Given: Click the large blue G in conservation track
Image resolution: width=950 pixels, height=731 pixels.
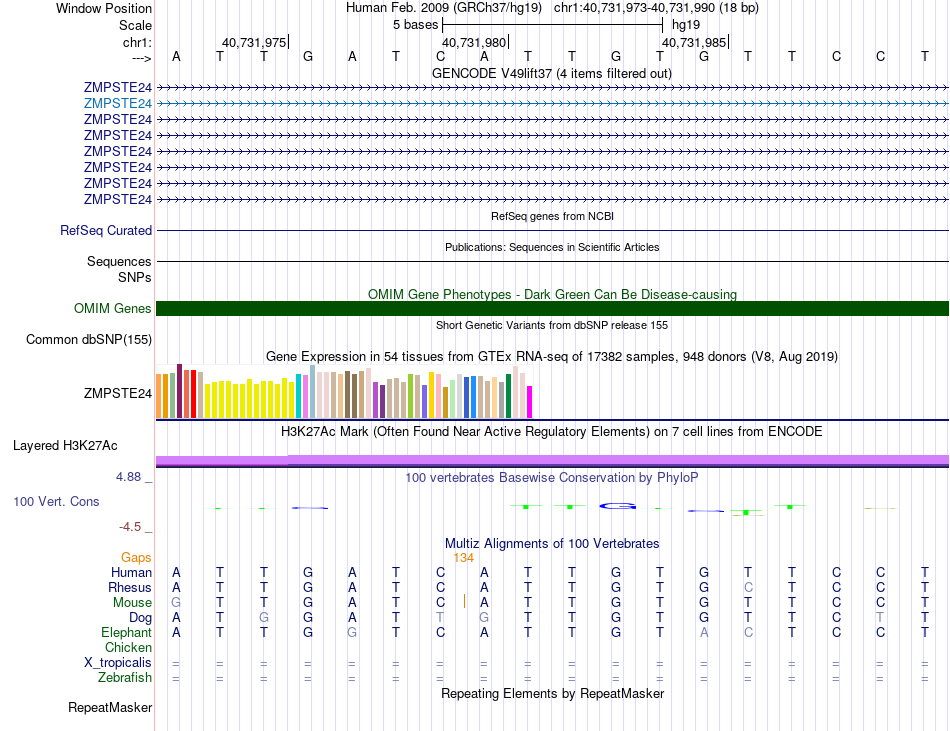Looking at the screenshot, I should pyautogui.click(x=617, y=506).
